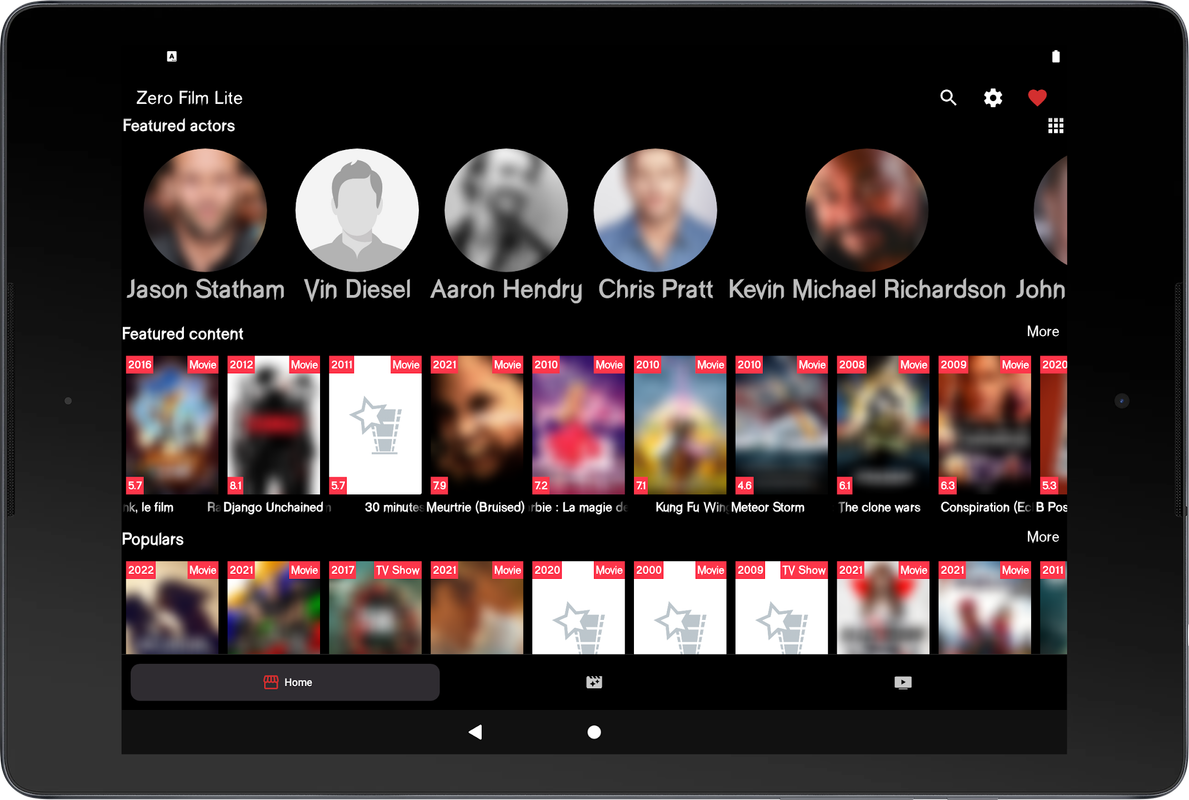This screenshot has width=1189, height=800.
Task: Open the 2017 TV Show in Populars
Action: point(375,607)
